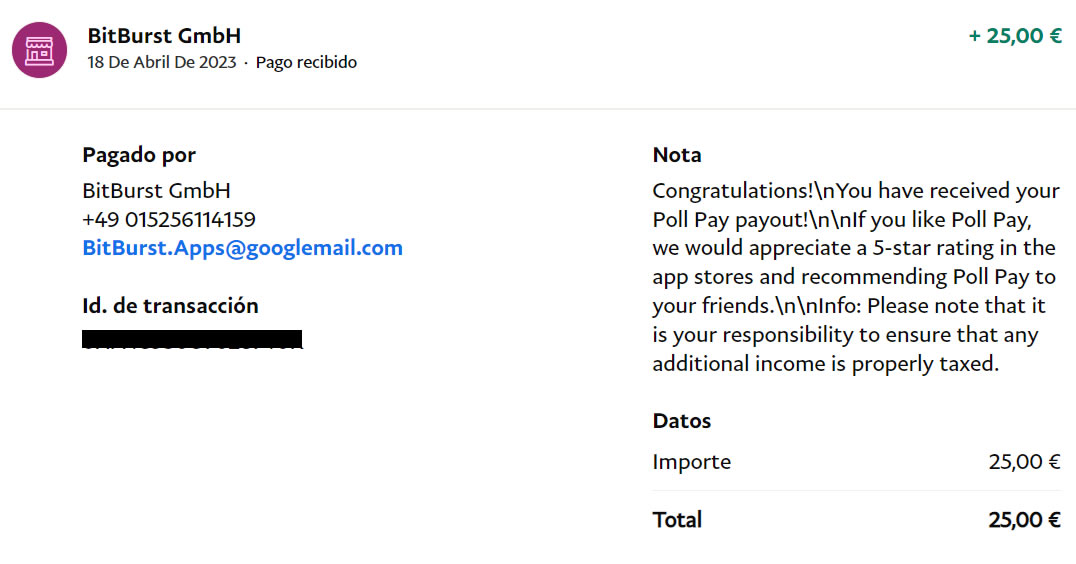1076x564 pixels.
Task: Open the BitBurst.Apps@googlemail.com email link
Action: 242,248
